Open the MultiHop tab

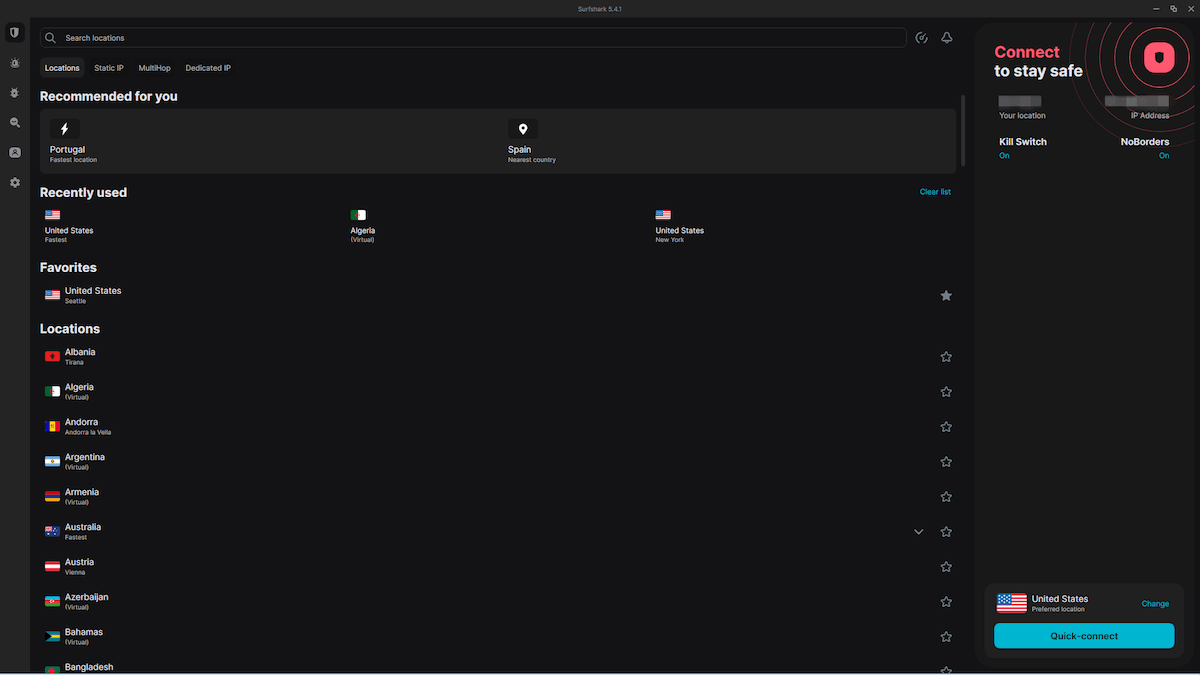(154, 67)
